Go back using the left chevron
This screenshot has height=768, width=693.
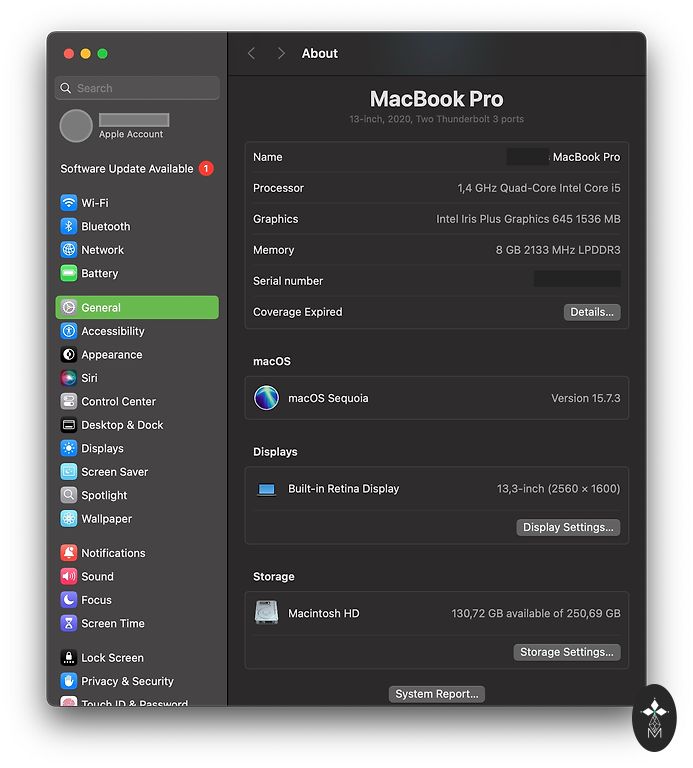click(251, 54)
